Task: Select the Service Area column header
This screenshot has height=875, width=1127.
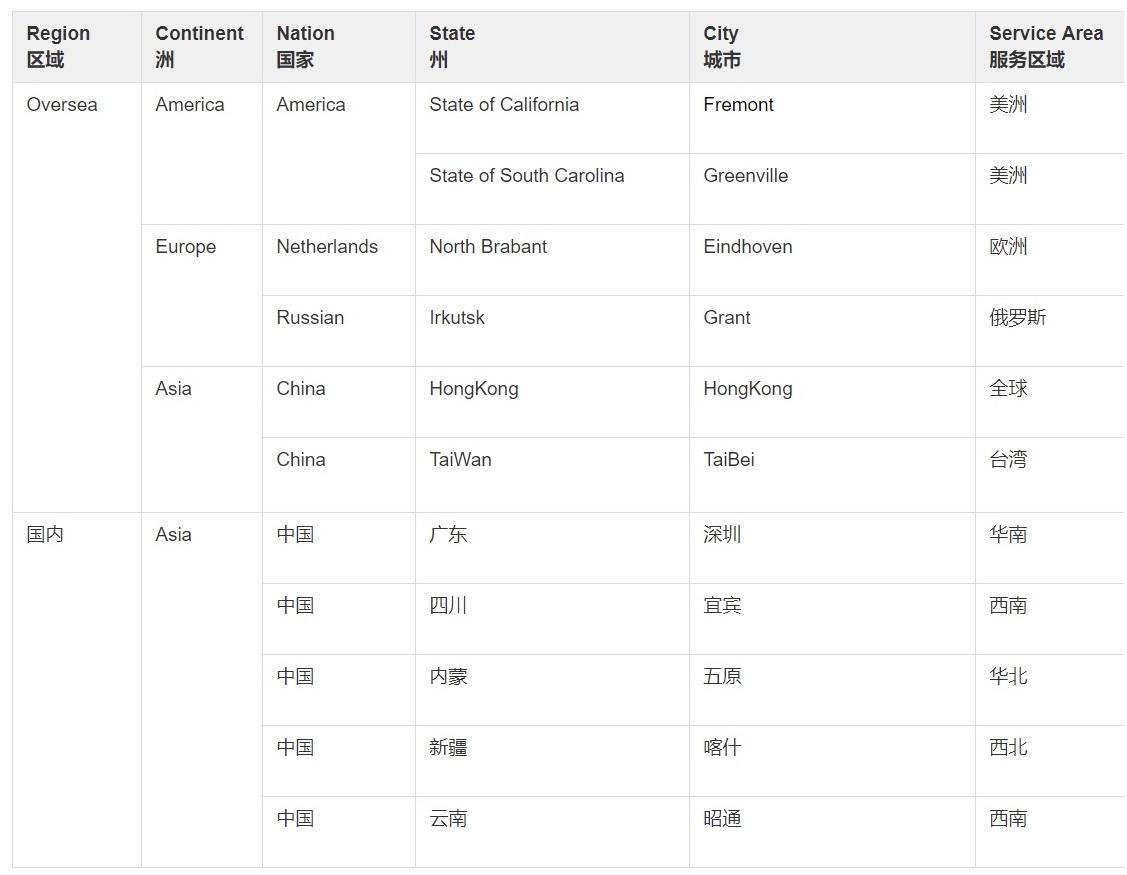Action: point(1051,47)
